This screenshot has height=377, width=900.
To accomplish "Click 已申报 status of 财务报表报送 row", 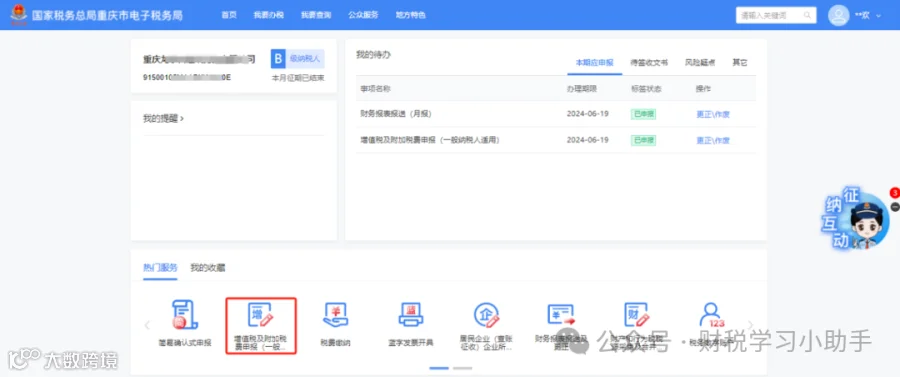I will point(643,114).
